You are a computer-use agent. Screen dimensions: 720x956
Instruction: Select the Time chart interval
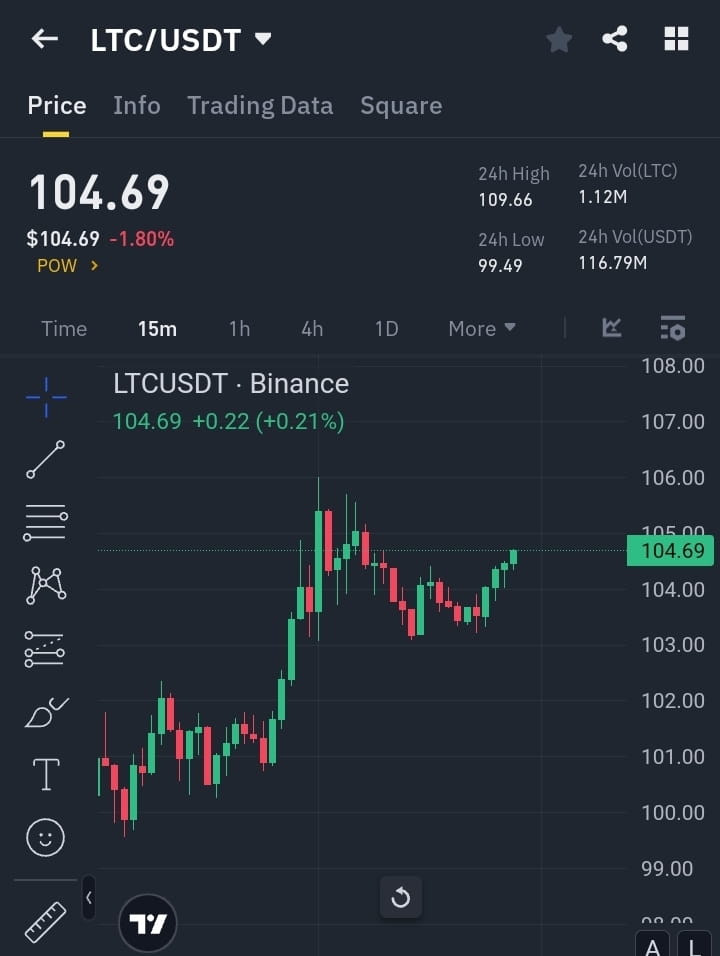tap(64, 329)
